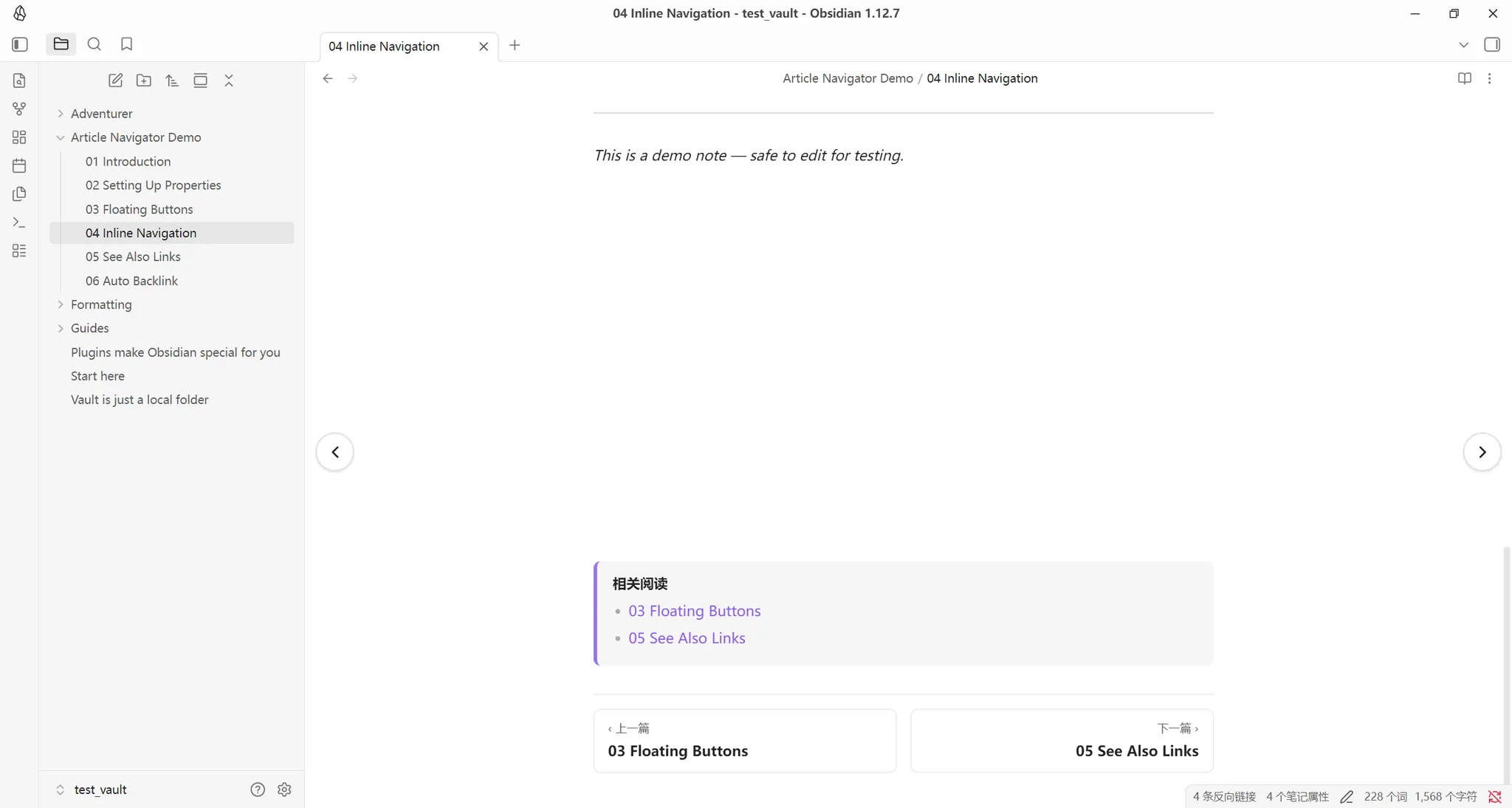Open the search panel
Screen dimensions: 1512x808
pos(94,44)
